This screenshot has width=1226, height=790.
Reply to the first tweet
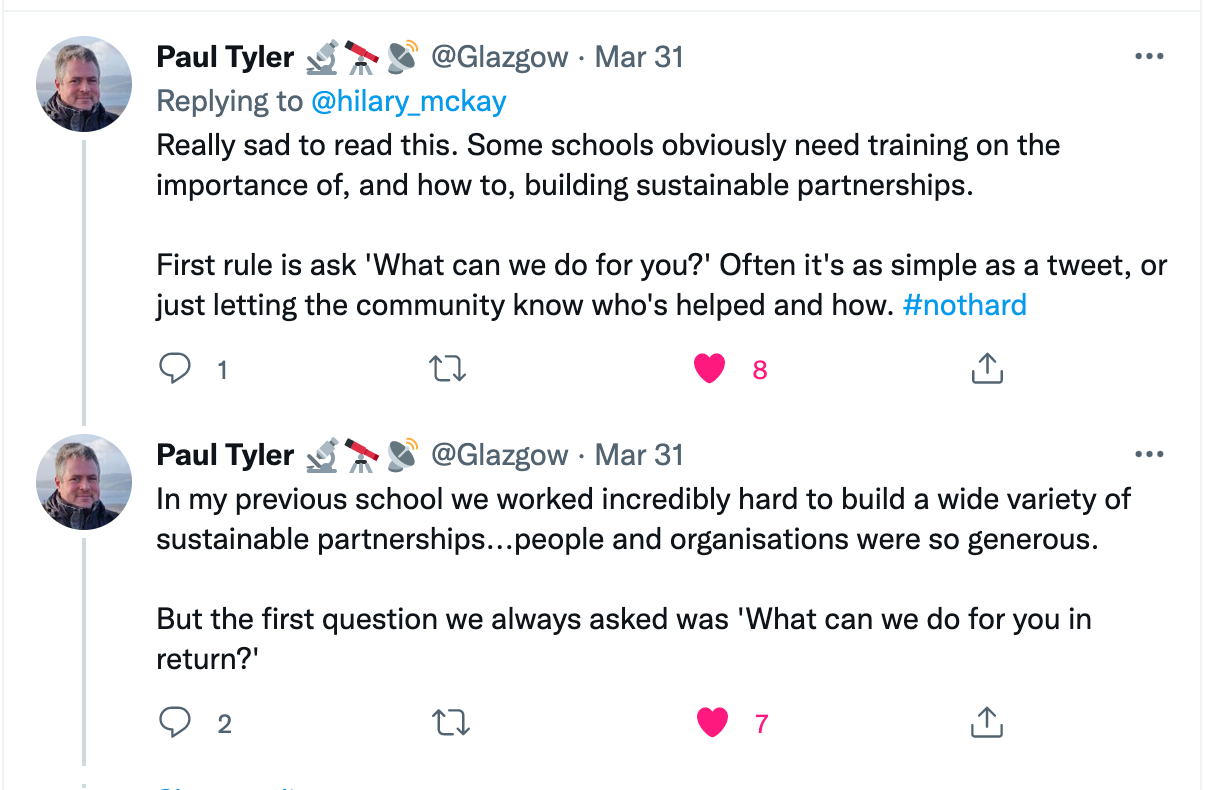click(x=176, y=369)
